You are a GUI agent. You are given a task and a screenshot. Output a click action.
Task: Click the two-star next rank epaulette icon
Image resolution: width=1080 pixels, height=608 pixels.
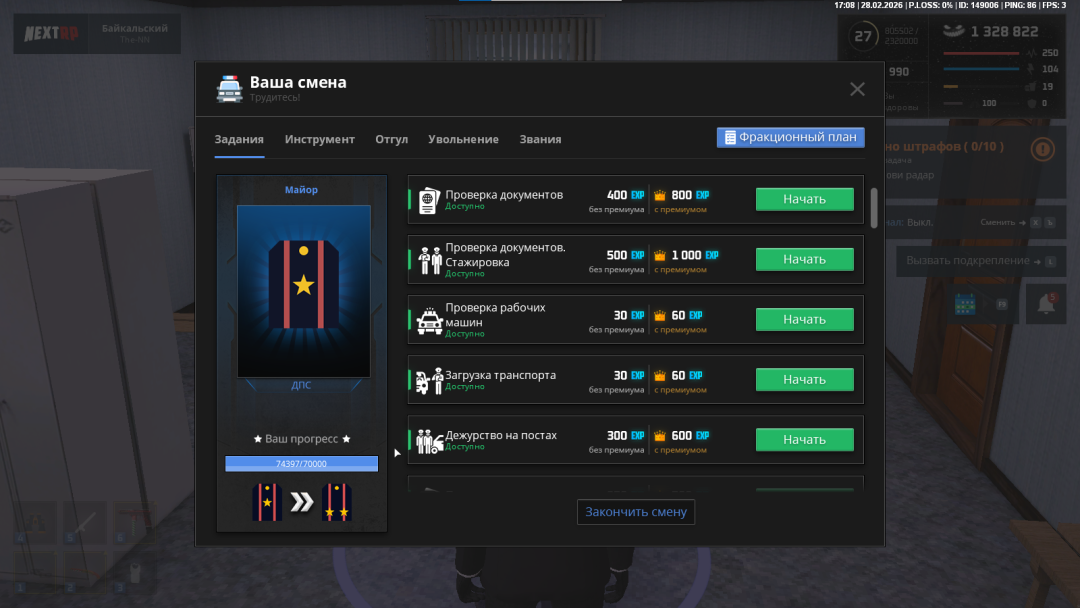pyautogui.click(x=337, y=502)
